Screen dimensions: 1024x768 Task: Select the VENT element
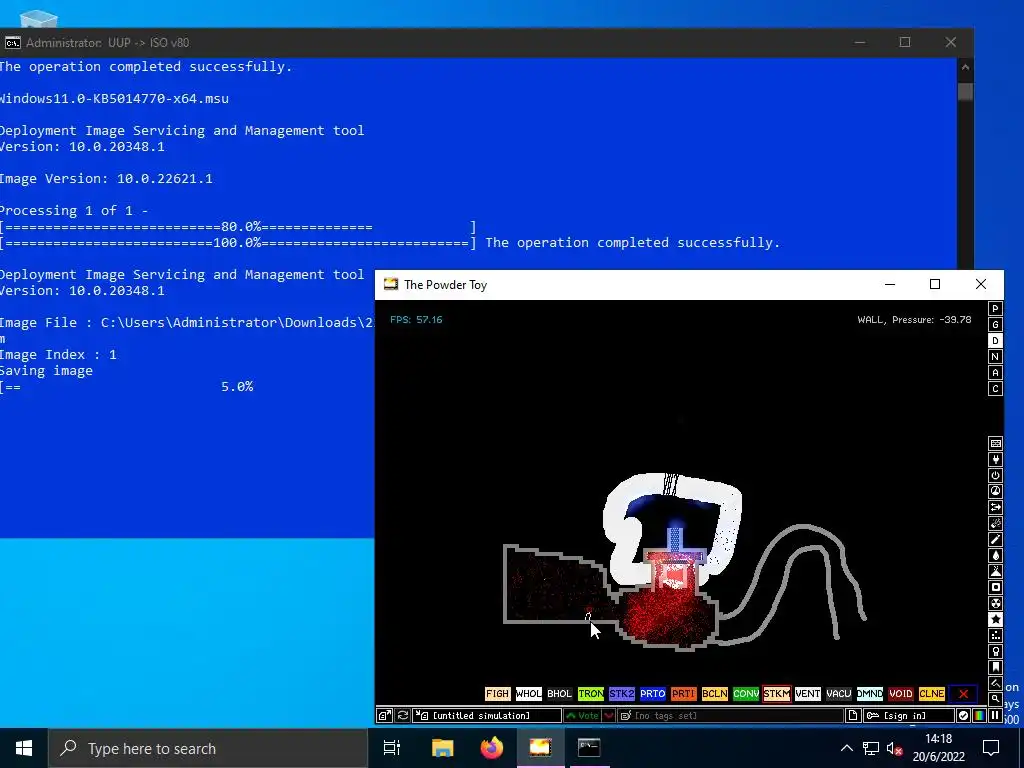pyautogui.click(x=808, y=694)
